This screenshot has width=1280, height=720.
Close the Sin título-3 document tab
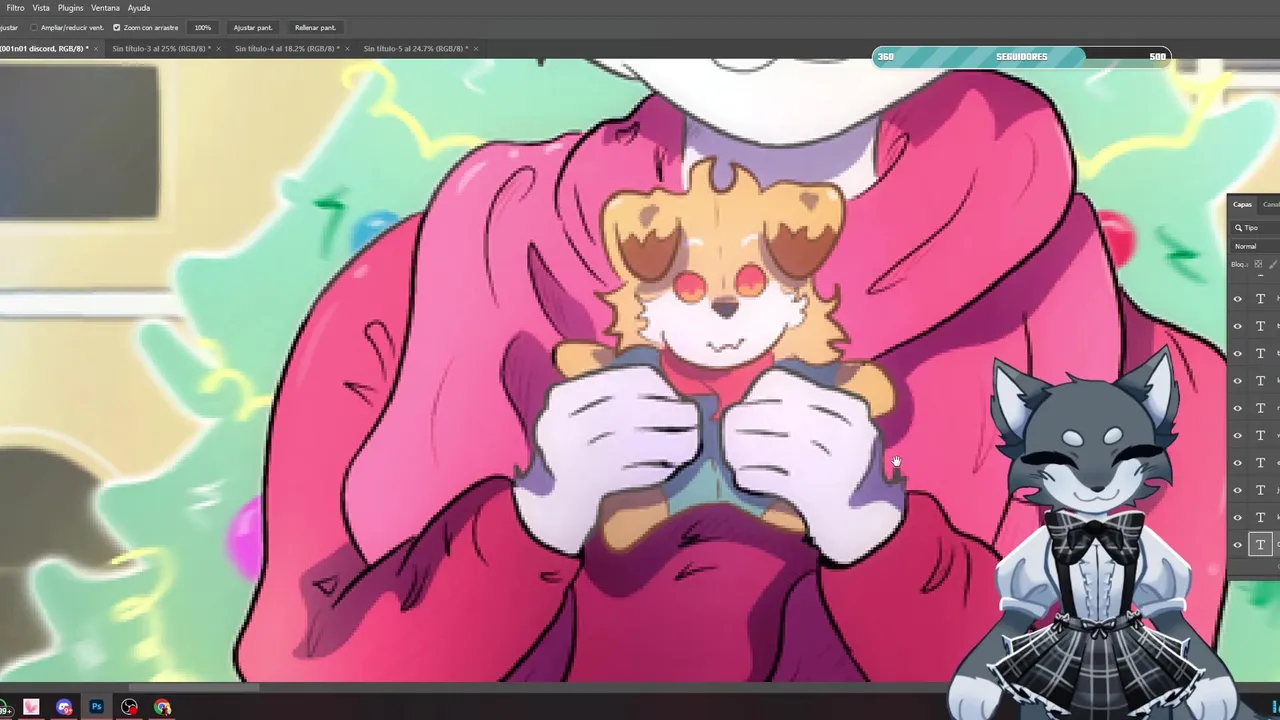pos(219,48)
